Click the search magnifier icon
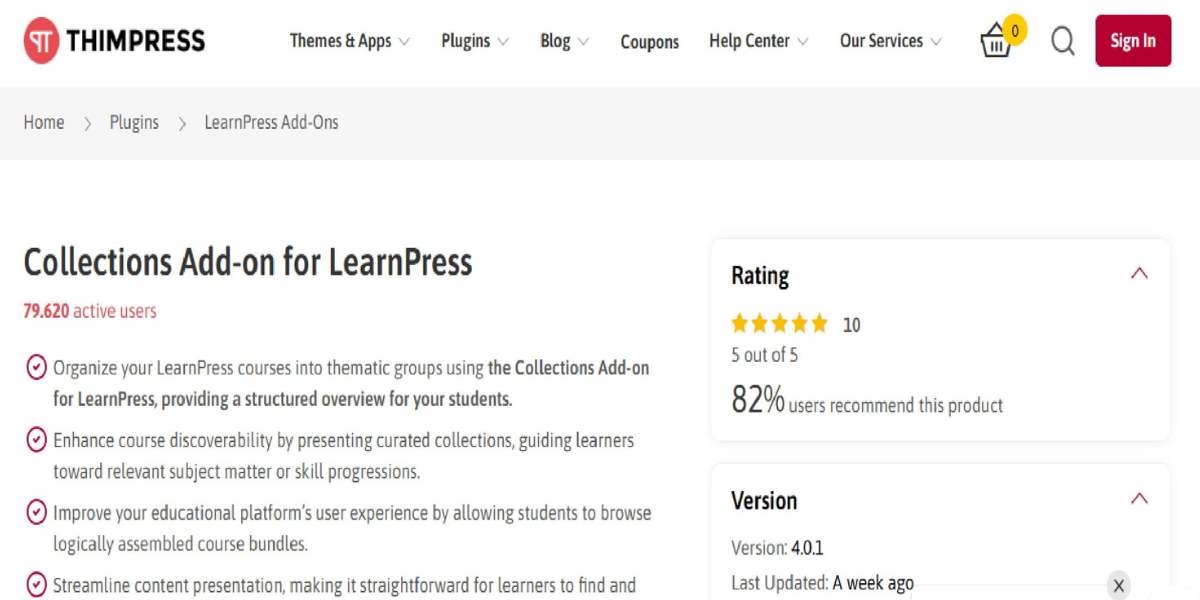1200x600 pixels. (x=1062, y=41)
